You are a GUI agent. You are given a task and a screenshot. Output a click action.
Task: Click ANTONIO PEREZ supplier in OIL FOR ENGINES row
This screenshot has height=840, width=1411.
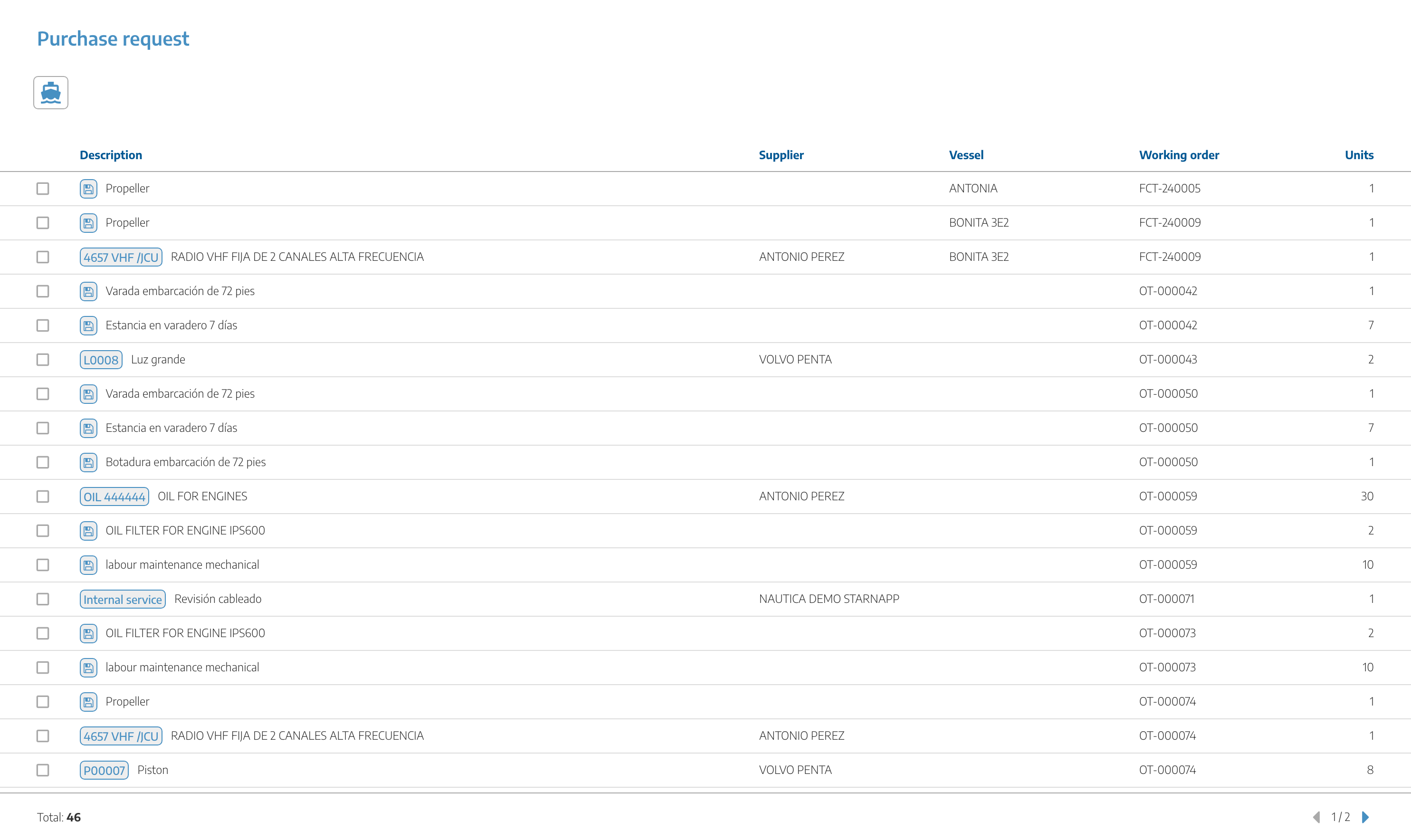[801, 496]
